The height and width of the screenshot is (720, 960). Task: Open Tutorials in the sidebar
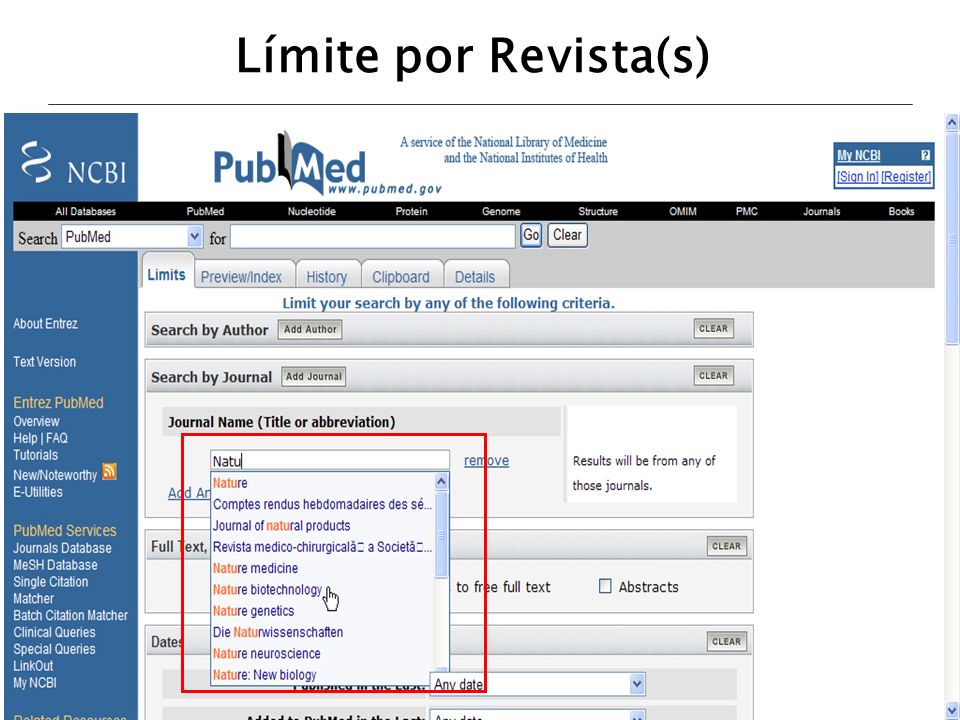(36, 456)
